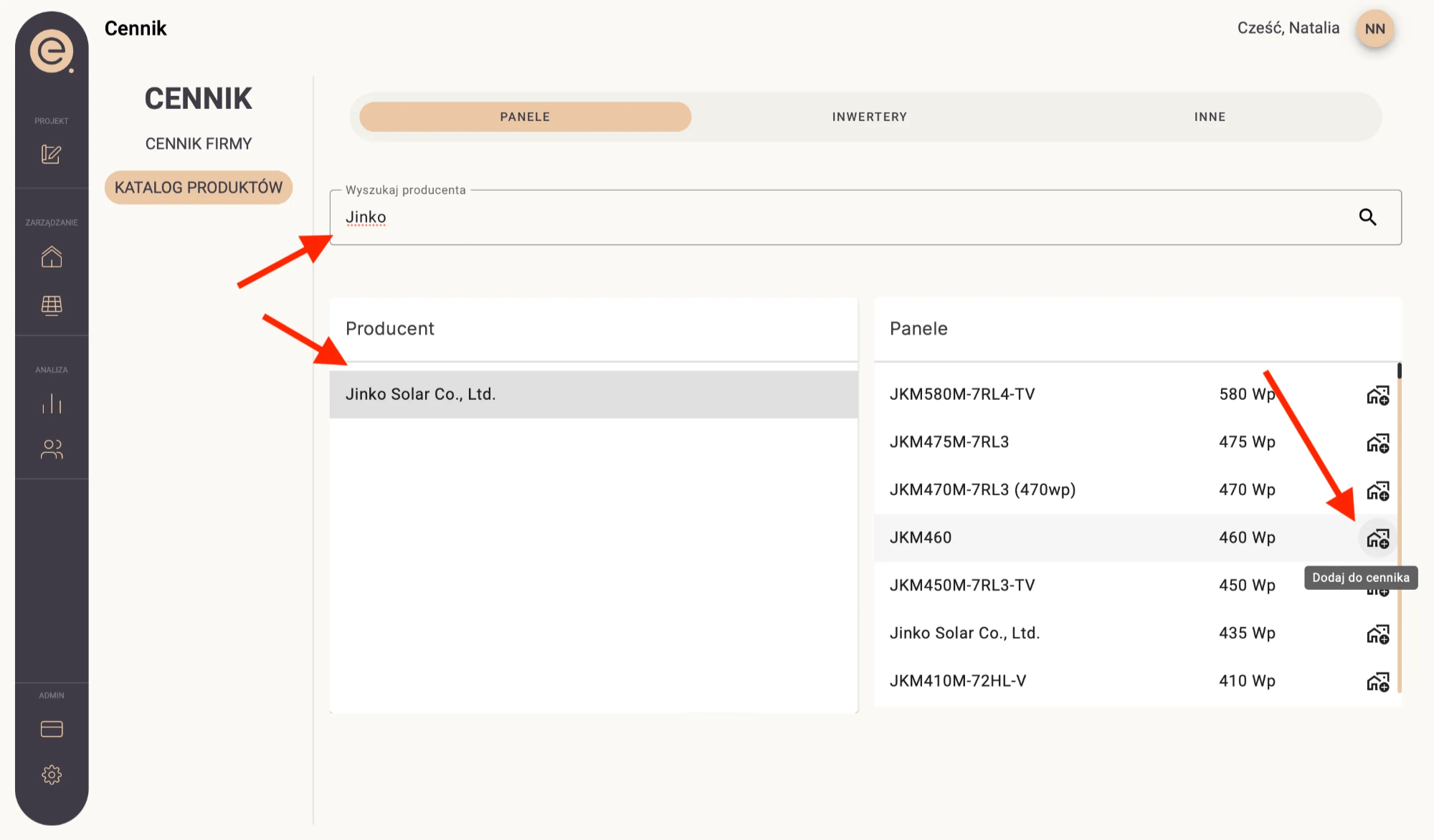Click the 410 Wp value
The width and height of the screenshot is (1434, 840).
[1247, 681]
